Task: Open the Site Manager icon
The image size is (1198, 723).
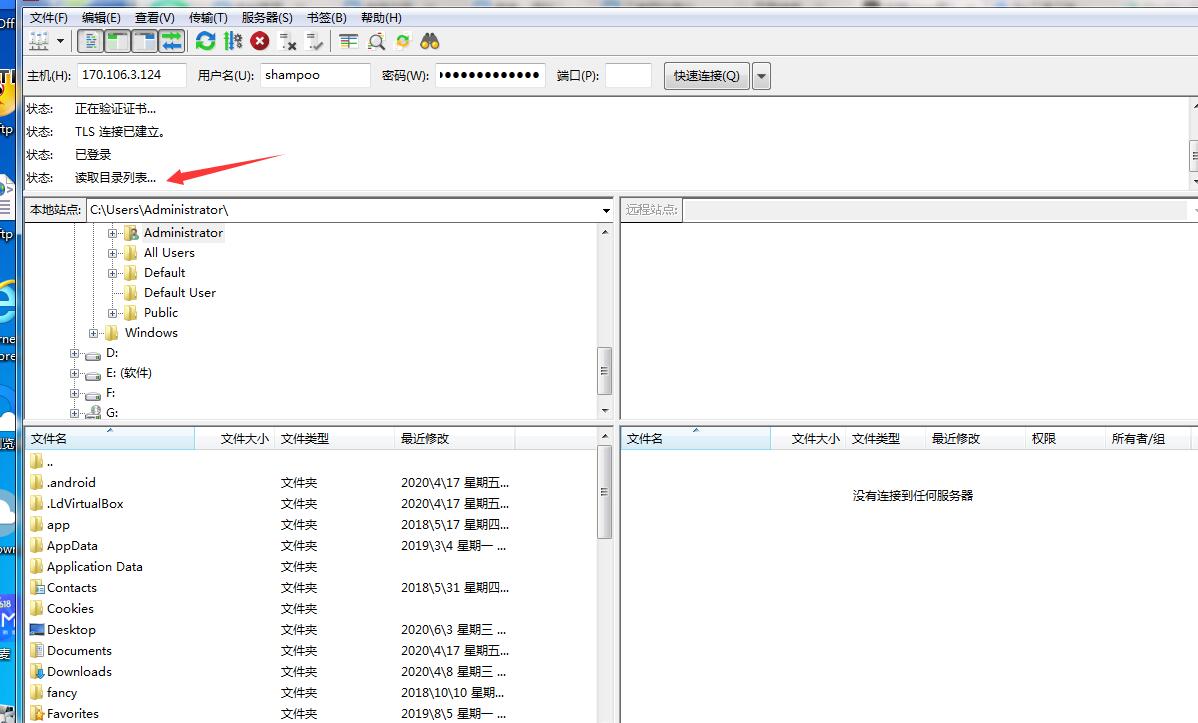Action: [38, 41]
